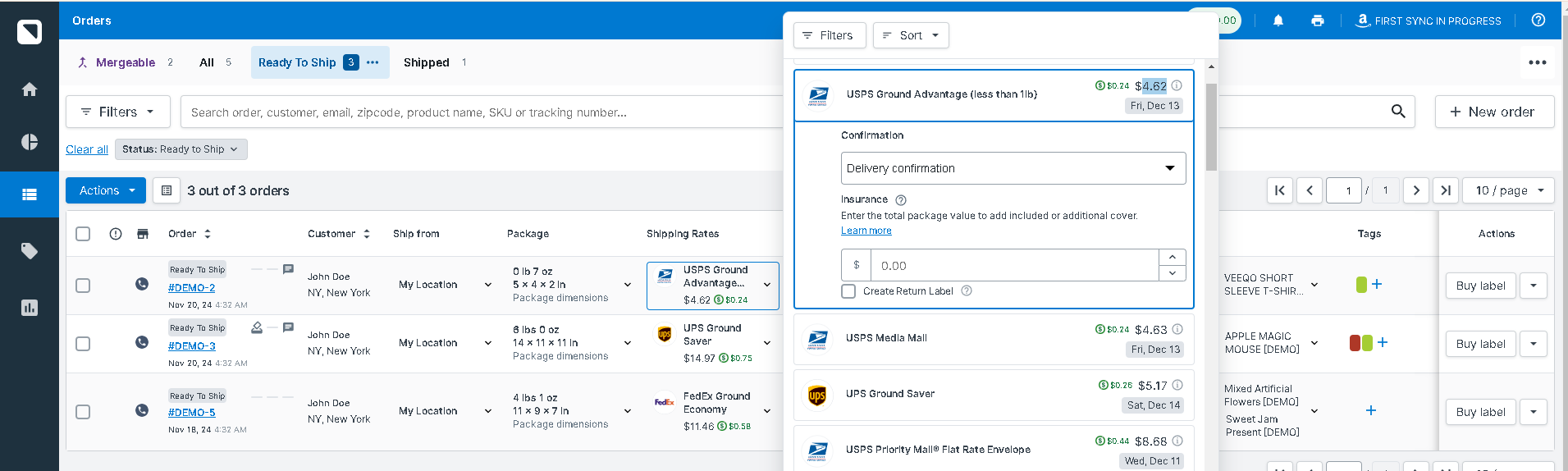Select the Ready To Ship tab
The width and height of the screenshot is (1568, 471).
pyautogui.click(x=297, y=62)
